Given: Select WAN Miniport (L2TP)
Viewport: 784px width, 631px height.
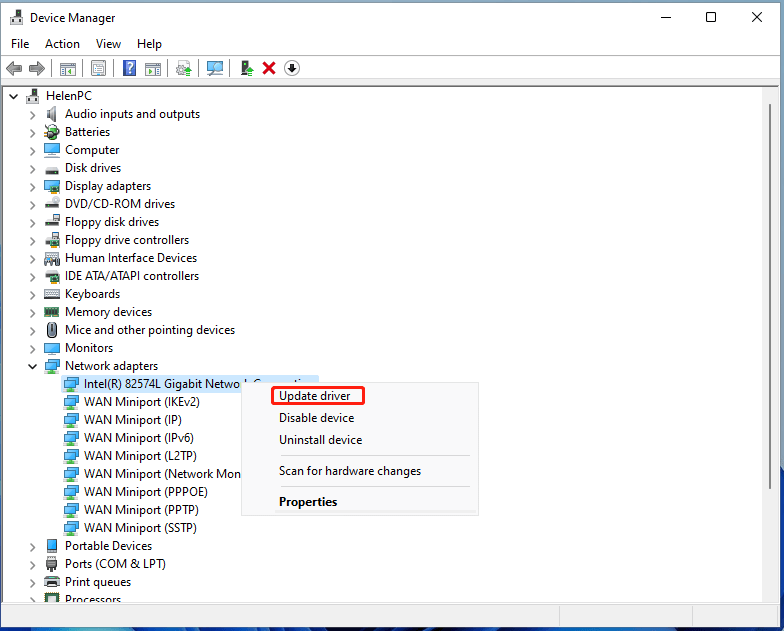Looking at the screenshot, I should click(x=140, y=456).
